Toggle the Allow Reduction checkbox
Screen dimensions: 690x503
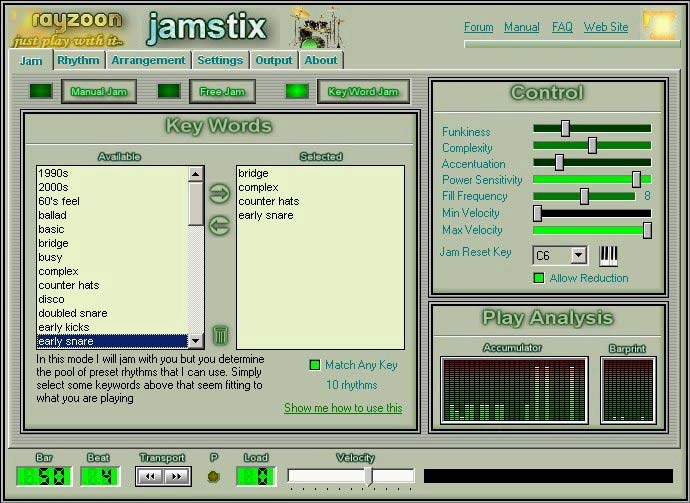pos(539,278)
